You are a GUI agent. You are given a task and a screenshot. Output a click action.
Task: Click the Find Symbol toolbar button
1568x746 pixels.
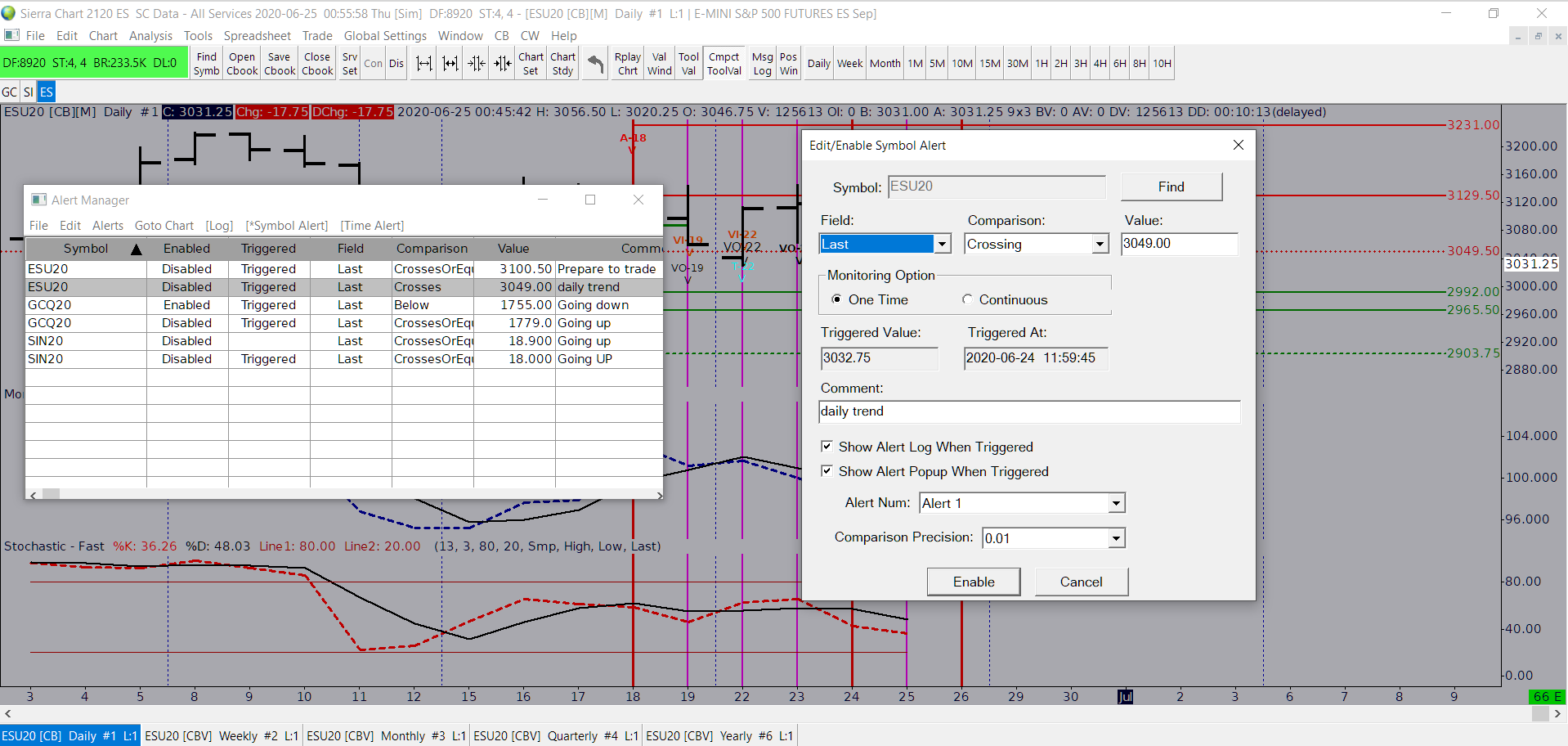point(206,64)
